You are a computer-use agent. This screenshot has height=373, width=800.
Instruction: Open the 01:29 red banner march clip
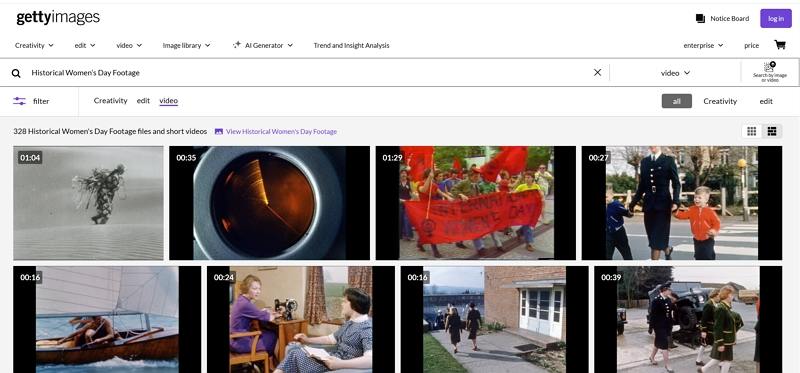(476, 203)
